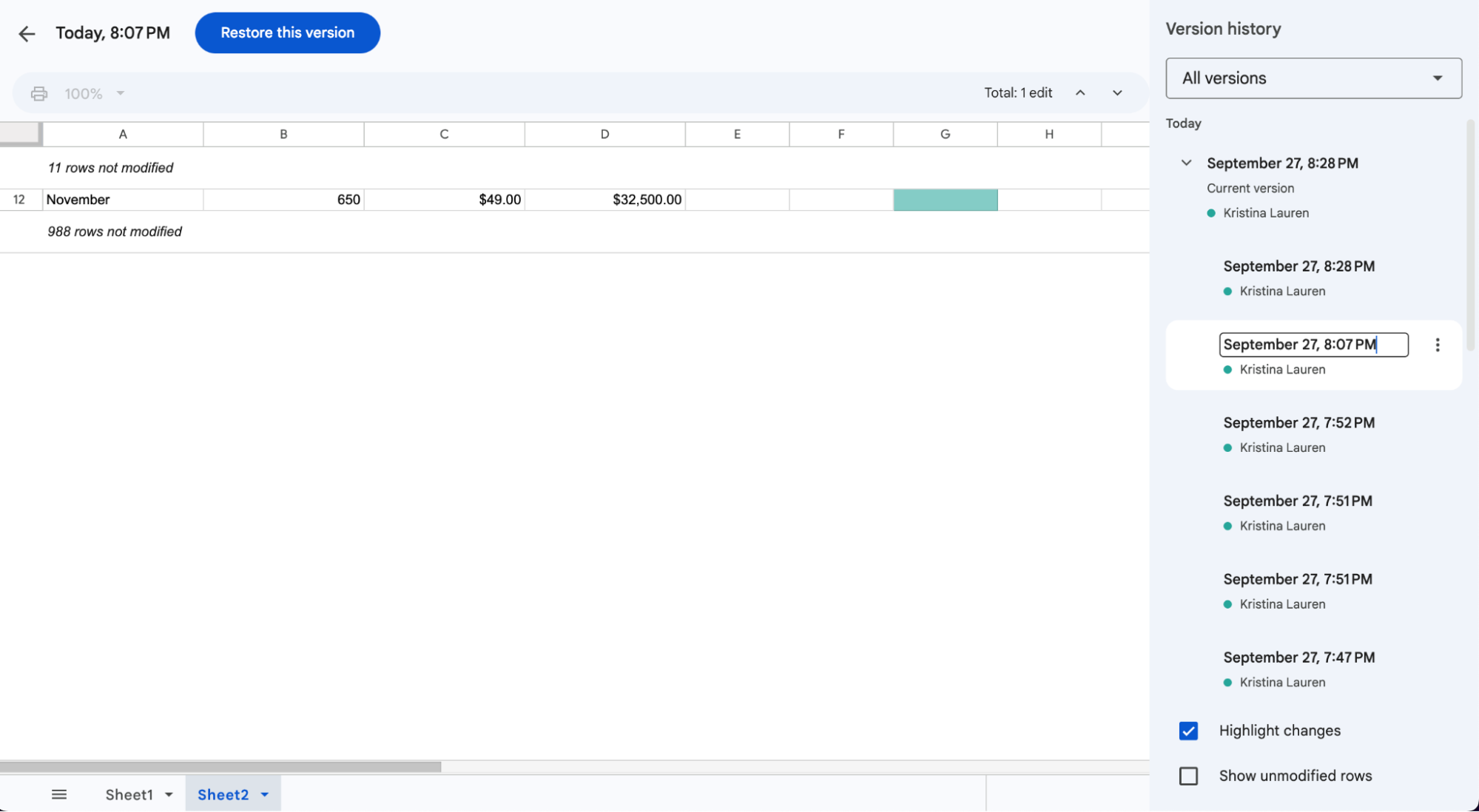Screen dimensions: 1479x812
Task: Click the cell containing November
Action: point(123,200)
